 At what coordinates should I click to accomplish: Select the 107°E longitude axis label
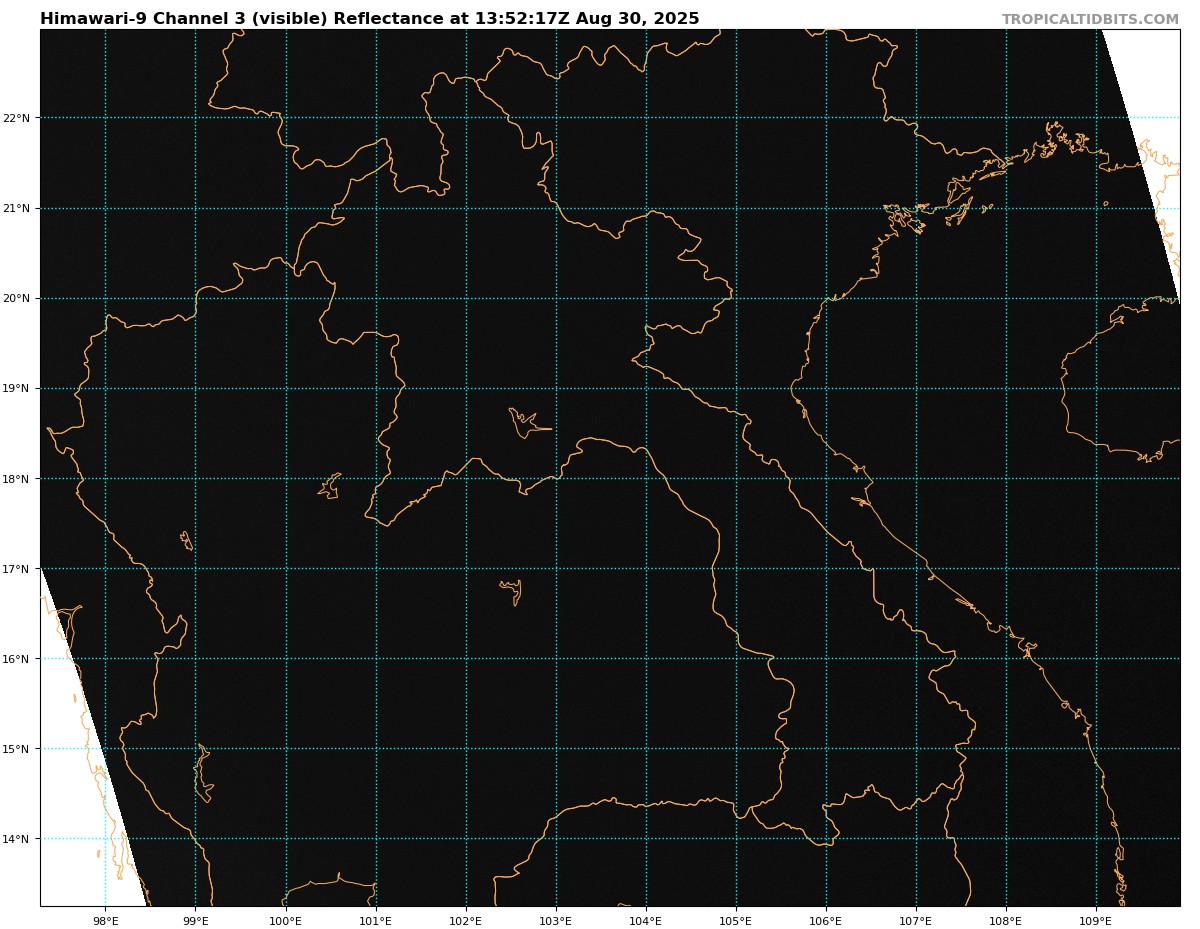click(916, 921)
